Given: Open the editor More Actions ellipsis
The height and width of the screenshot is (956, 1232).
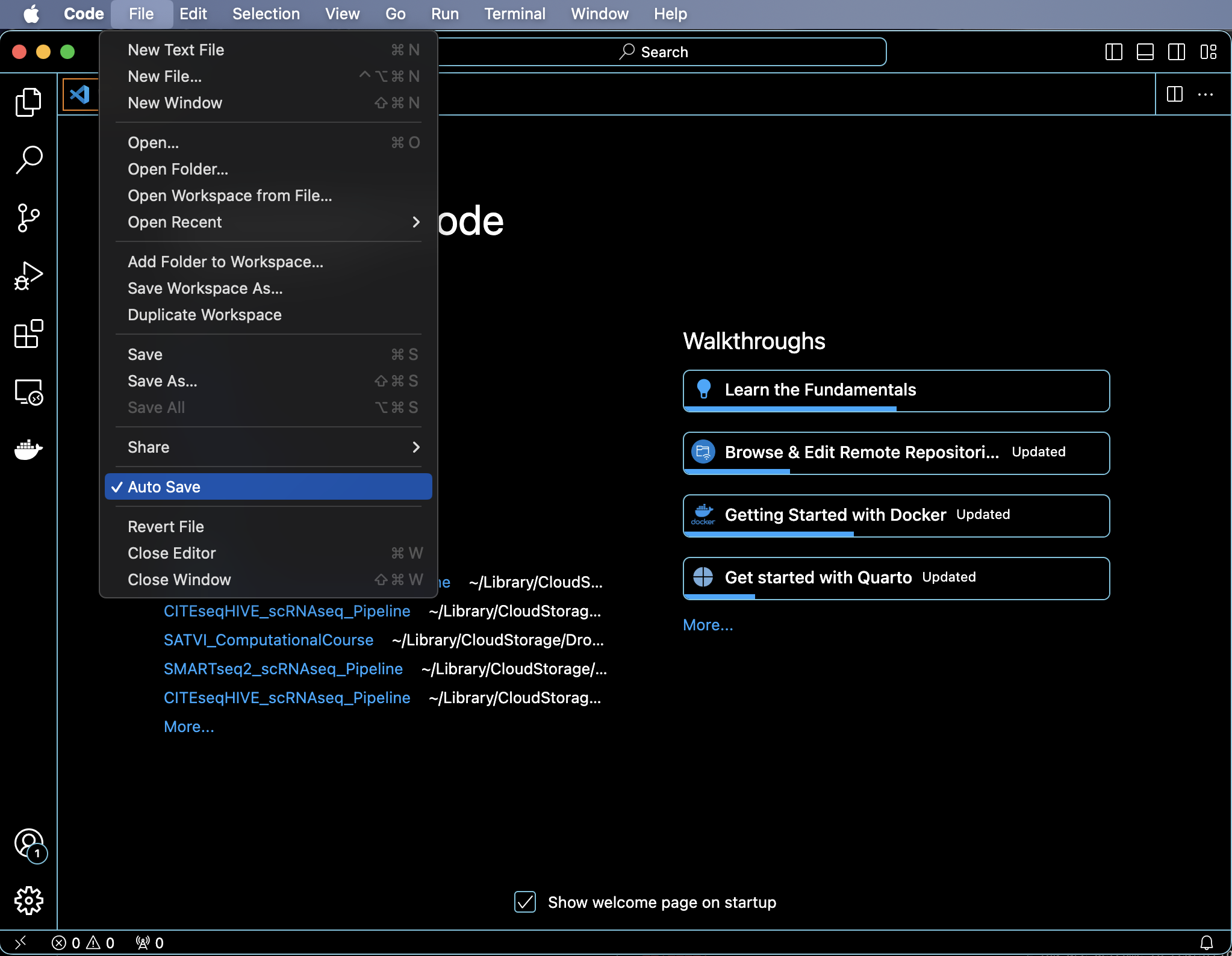Looking at the screenshot, I should click(x=1206, y=95).
